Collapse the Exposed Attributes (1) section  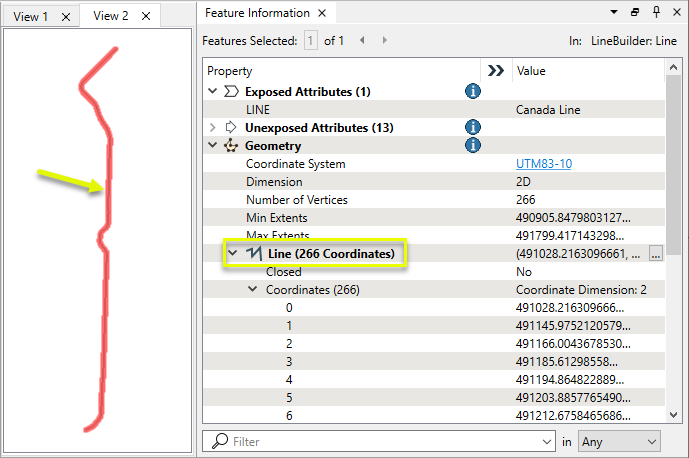(x=212, y=91)
